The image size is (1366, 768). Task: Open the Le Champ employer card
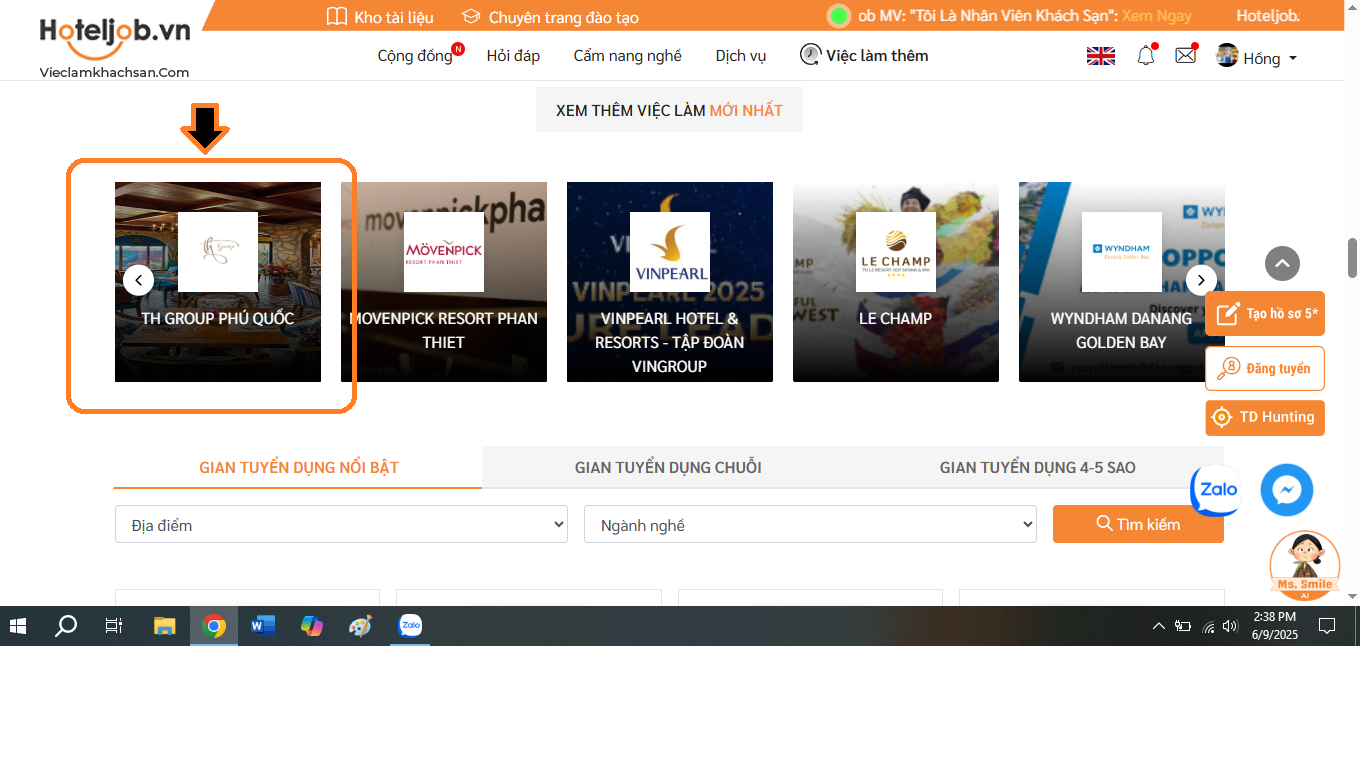pyautogui.click(x=896, y=282)
